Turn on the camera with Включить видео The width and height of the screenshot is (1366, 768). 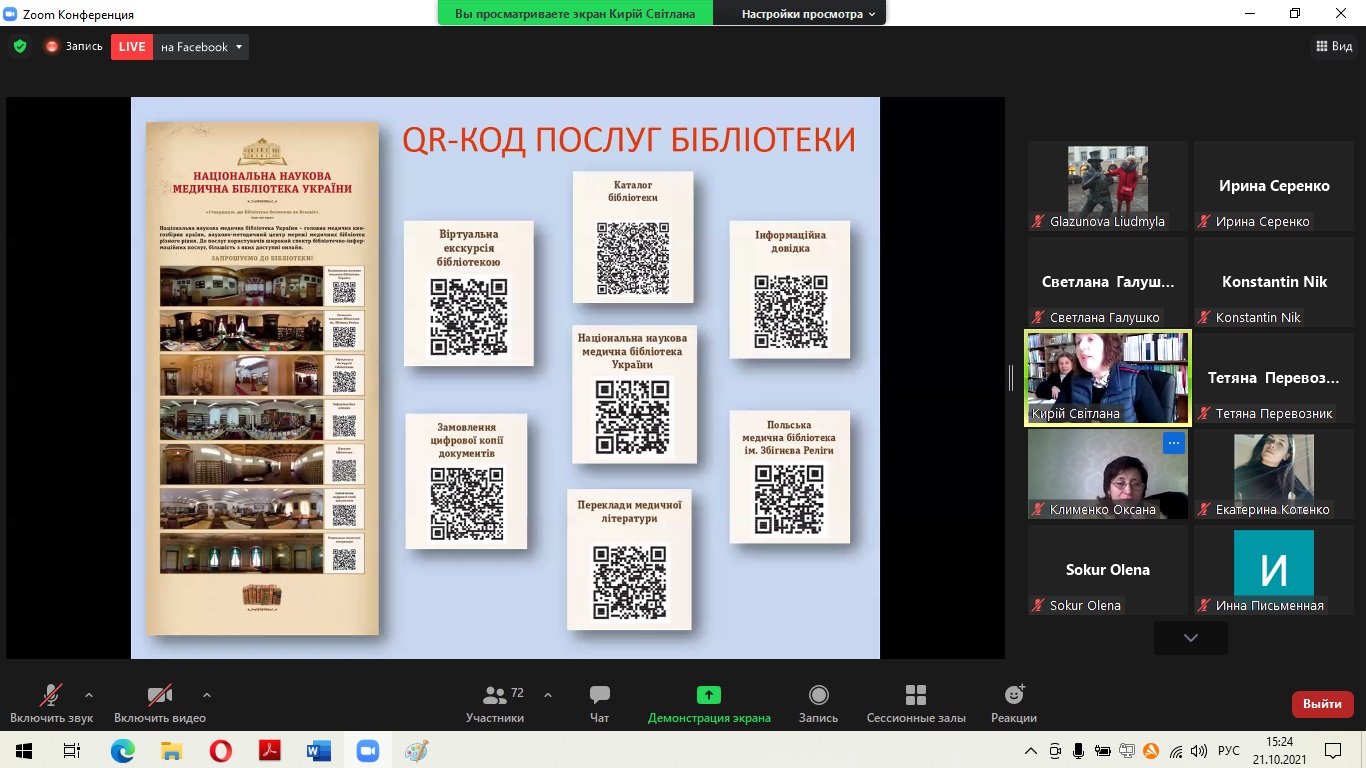point(160,703)
